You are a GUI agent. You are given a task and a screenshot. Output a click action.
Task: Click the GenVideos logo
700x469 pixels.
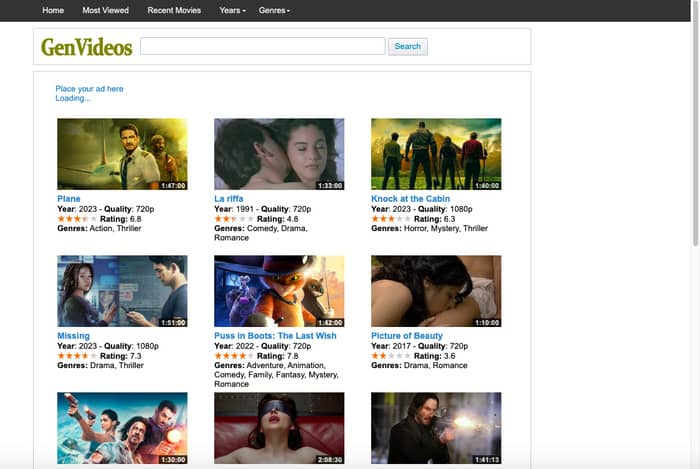85,46
